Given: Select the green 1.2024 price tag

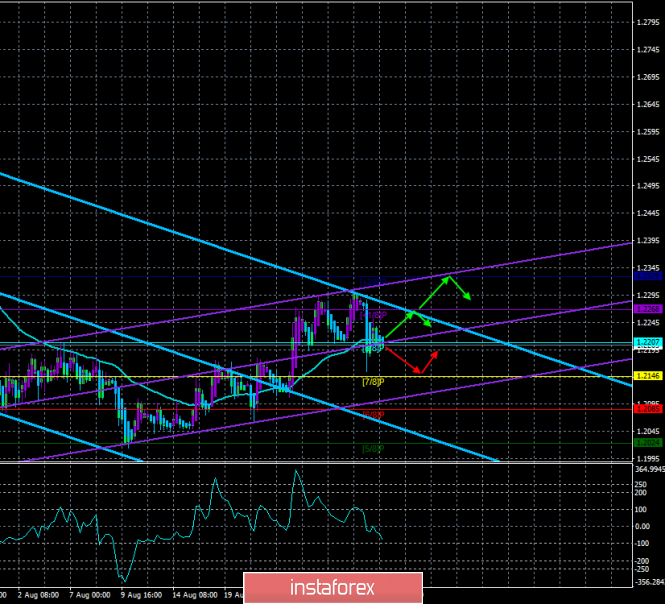Looking at the screenshot, I should tap(647, 441).
